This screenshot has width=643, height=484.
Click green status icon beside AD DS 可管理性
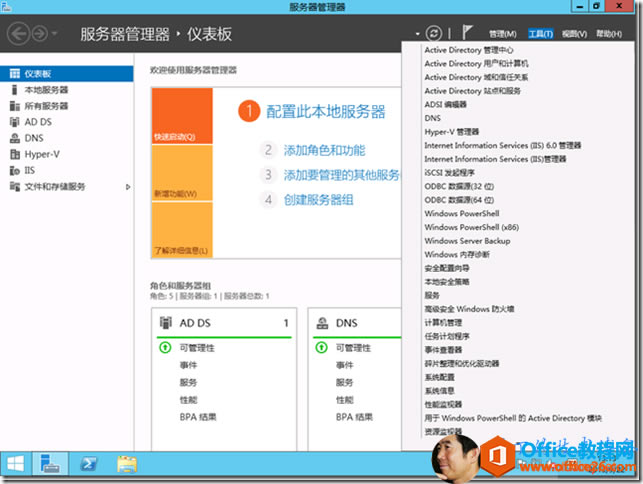pos(165,348)
